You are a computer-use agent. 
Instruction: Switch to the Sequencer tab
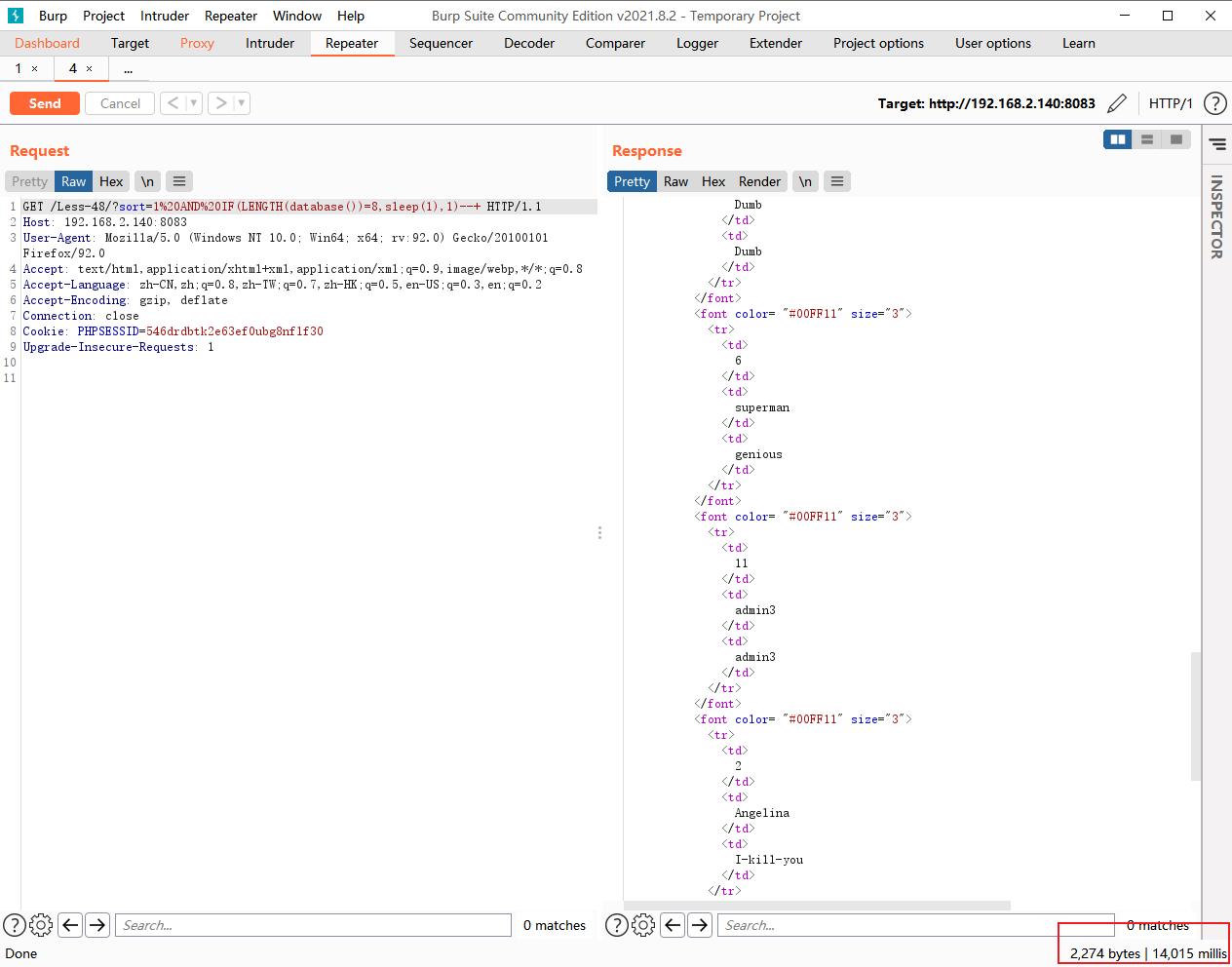point(441,43)
